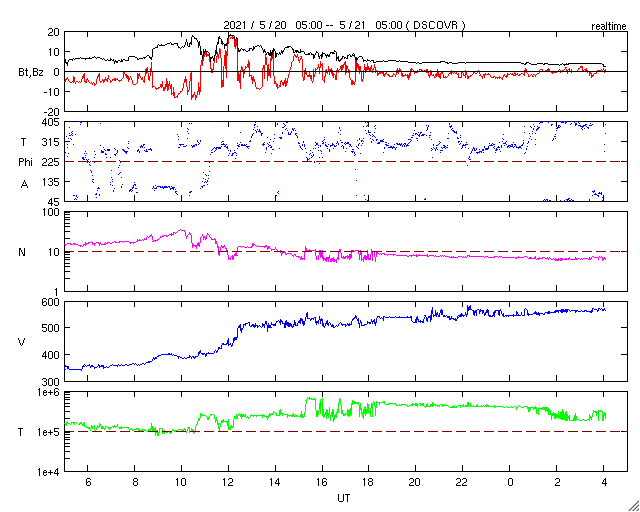640x512 pixels.
Task: Click the "Bt,Bz" axis label
Action: click(x=31, y=74)
